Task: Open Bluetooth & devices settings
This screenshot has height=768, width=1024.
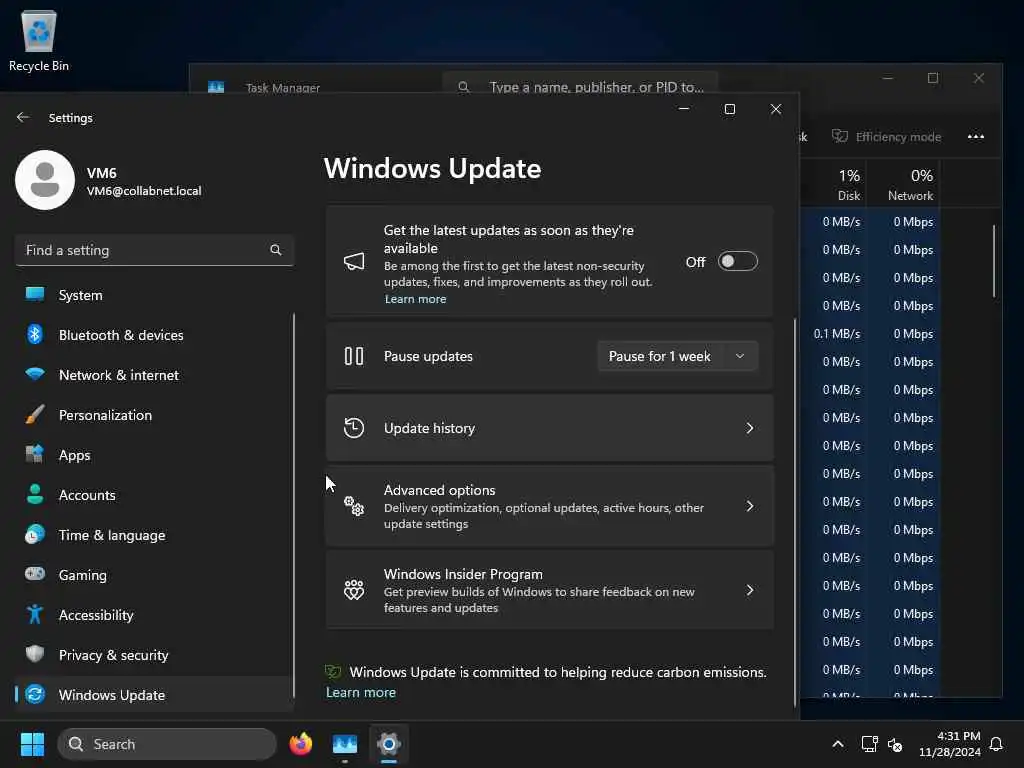Action: pyautogui.click(x=153, y=335)
